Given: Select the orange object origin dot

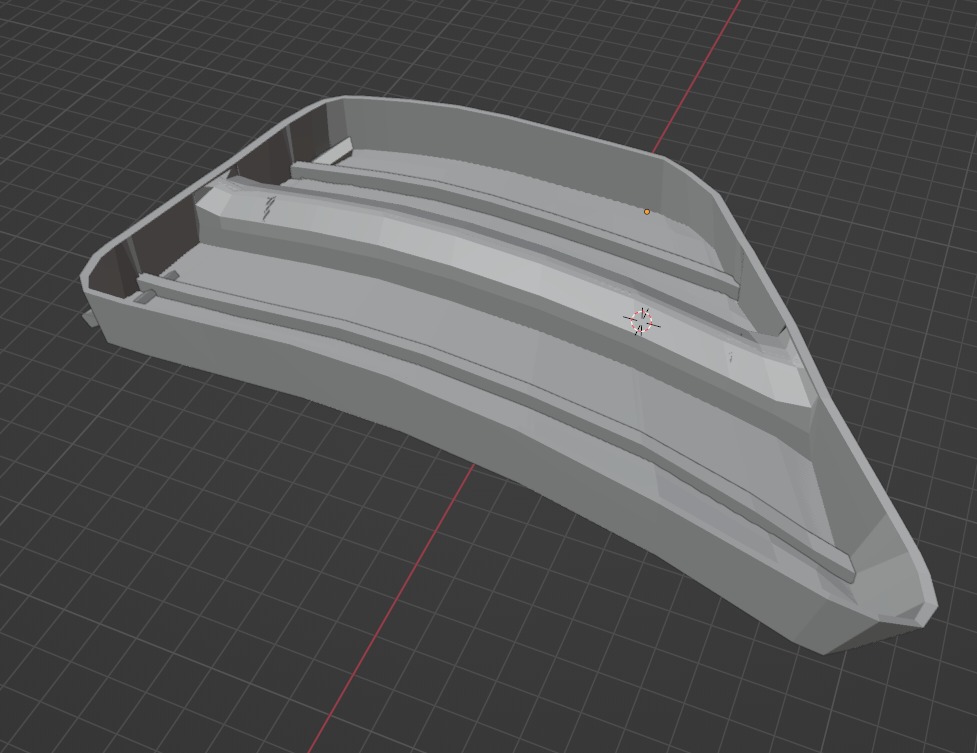Looking at the screenshot, I should tap(647, 212).
